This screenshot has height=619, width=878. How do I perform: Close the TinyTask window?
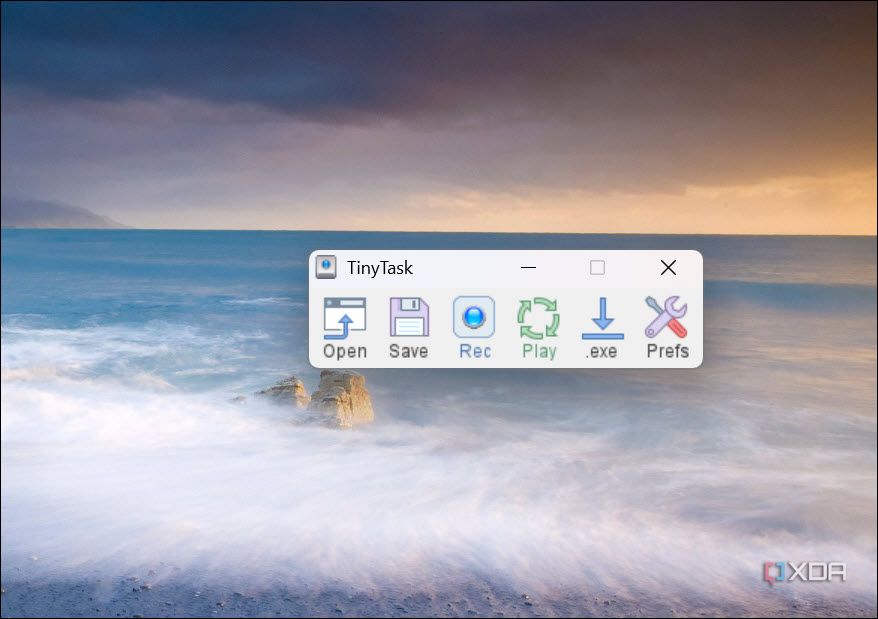pos(668,267)
